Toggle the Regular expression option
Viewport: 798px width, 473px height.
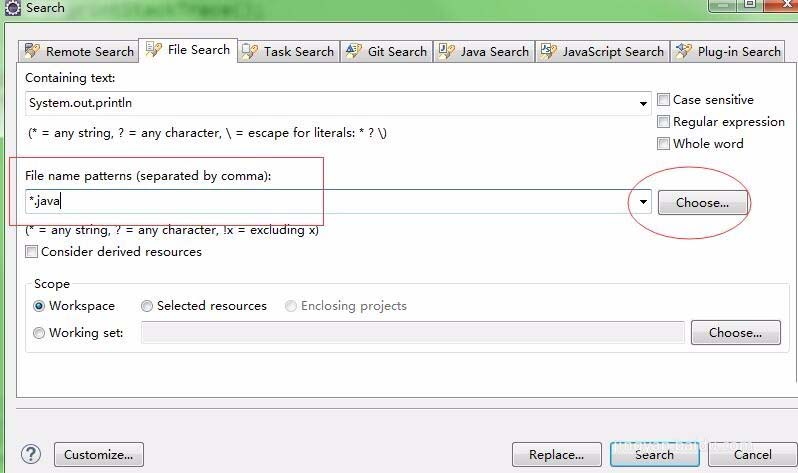664,122
